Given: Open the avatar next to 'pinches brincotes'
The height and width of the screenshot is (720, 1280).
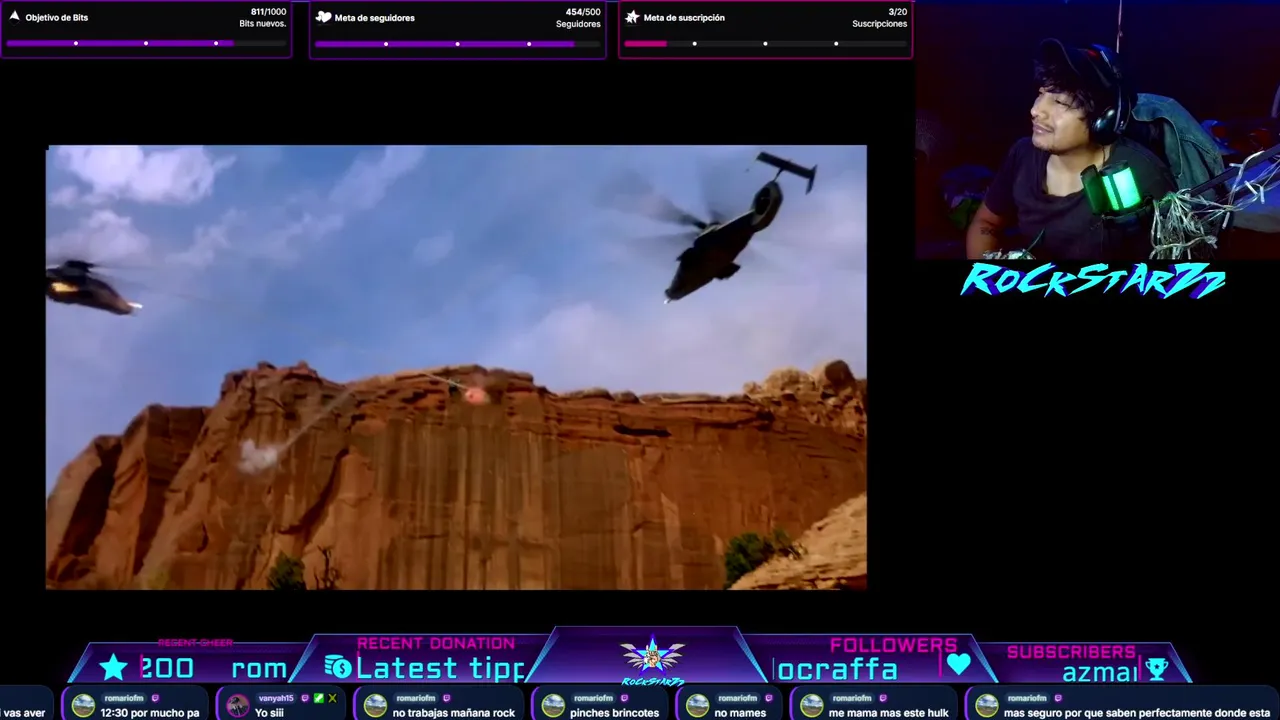Looking at the screenshot, I should point(553,706).
